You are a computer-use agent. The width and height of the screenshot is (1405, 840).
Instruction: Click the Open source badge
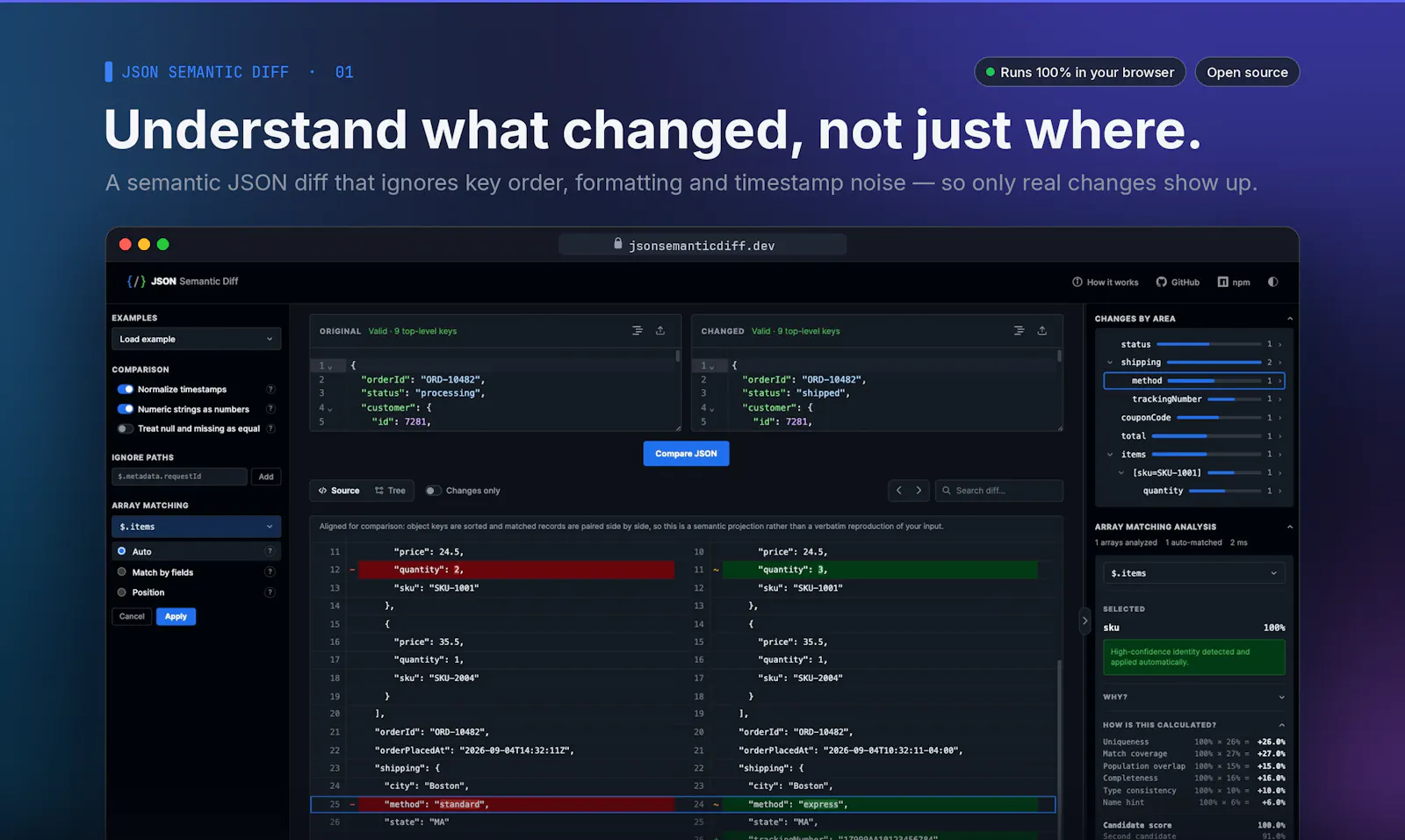point(1247,72)
